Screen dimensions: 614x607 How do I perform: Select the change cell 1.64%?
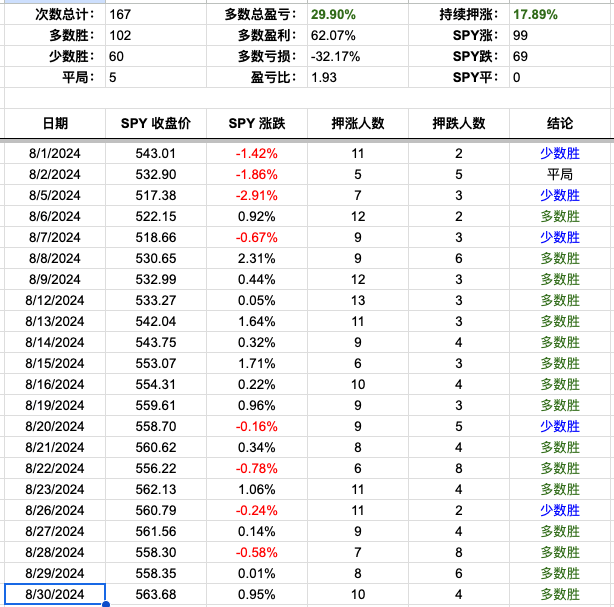(257, 321)
